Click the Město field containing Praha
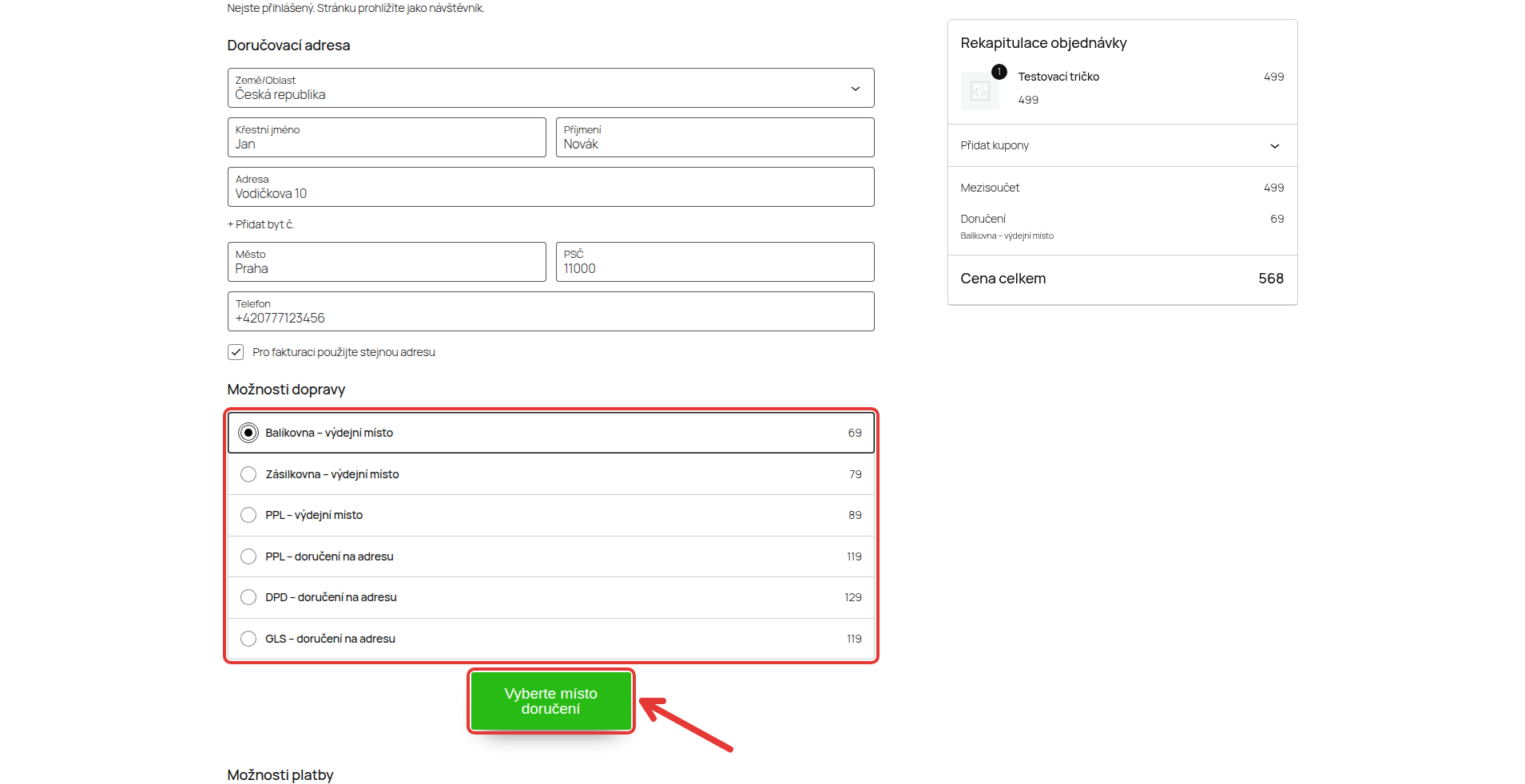Viewport: 1525px width, 784px height. (387, 262)
